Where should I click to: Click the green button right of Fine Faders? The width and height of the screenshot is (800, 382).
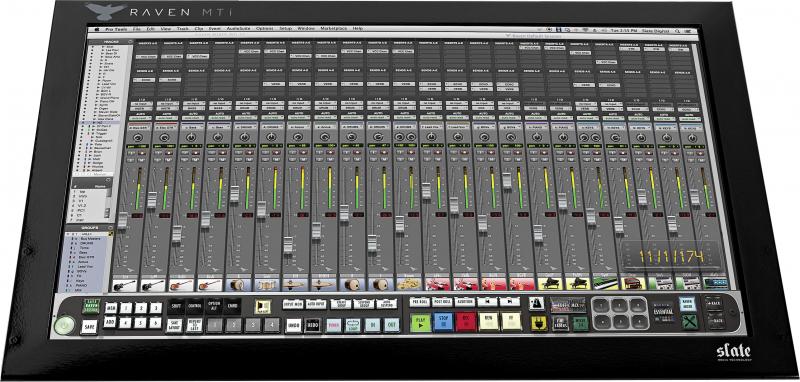click(x=581, y=323)
